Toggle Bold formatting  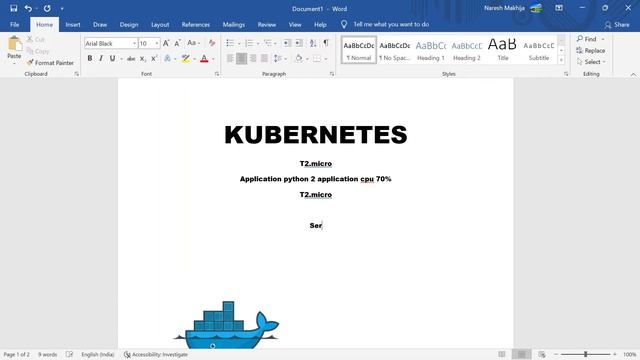[x=90, y=58]
